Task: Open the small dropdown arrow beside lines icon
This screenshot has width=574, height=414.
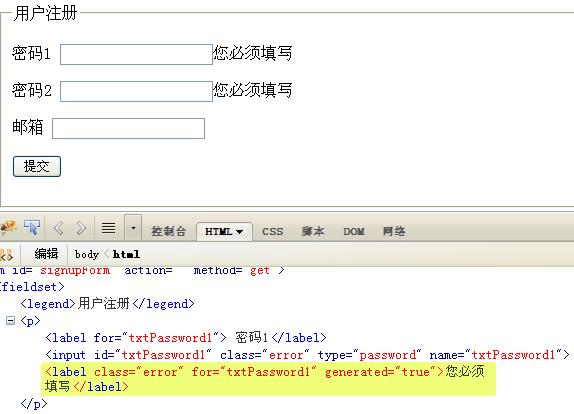Action: [133, 228]
